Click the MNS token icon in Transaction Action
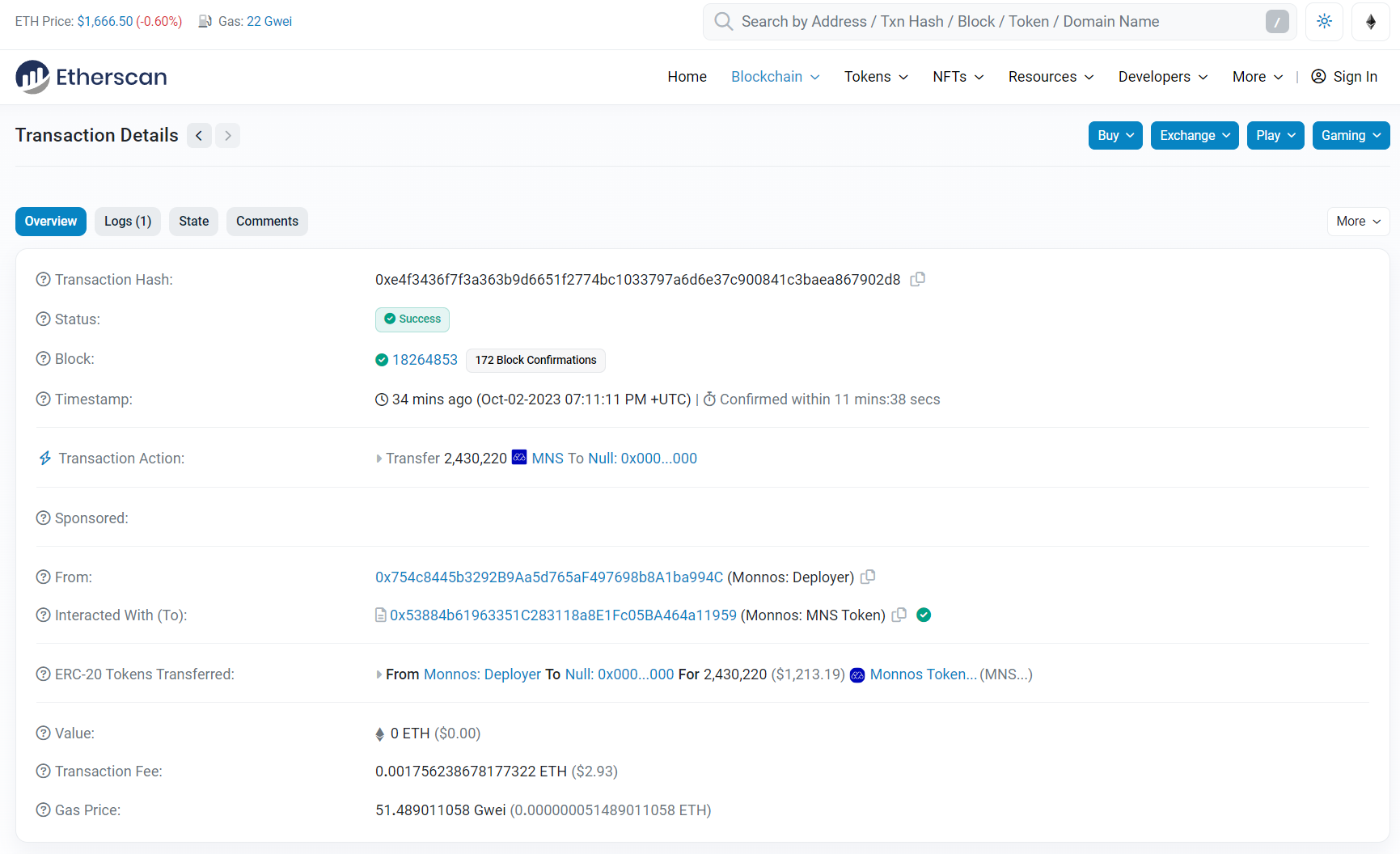 click(519, 458)
